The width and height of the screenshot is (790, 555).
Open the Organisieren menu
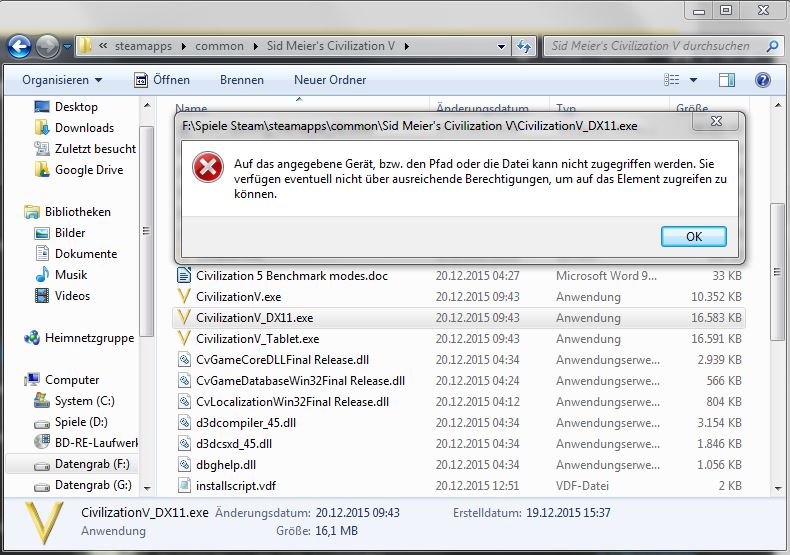(x=62, y=80)
